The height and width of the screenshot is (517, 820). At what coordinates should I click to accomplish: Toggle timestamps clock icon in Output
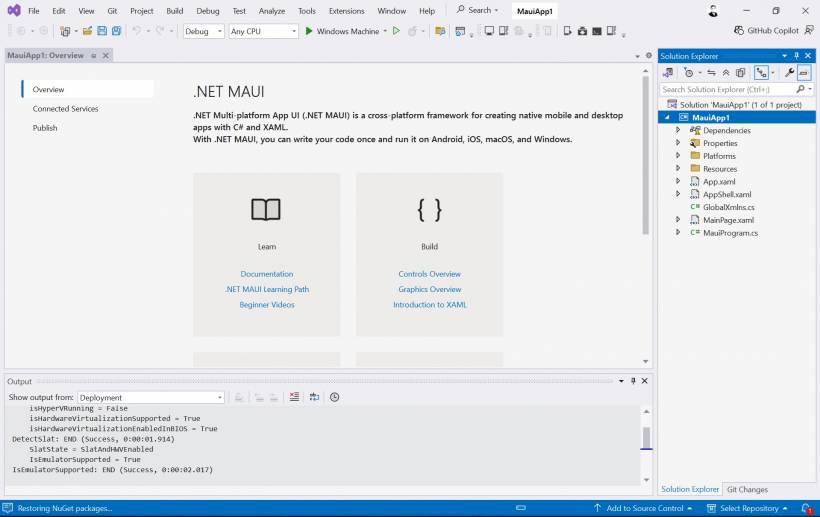pos(334,397)
